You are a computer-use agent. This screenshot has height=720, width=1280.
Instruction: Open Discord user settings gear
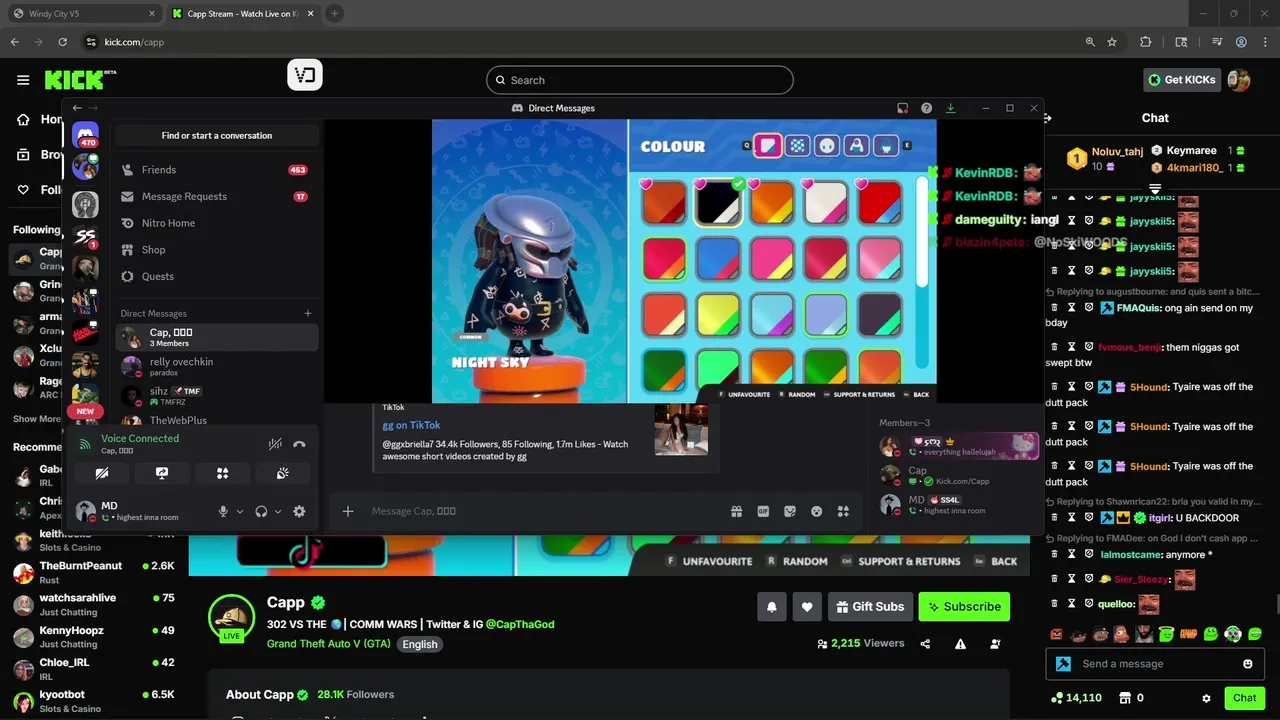coord(299,511)
